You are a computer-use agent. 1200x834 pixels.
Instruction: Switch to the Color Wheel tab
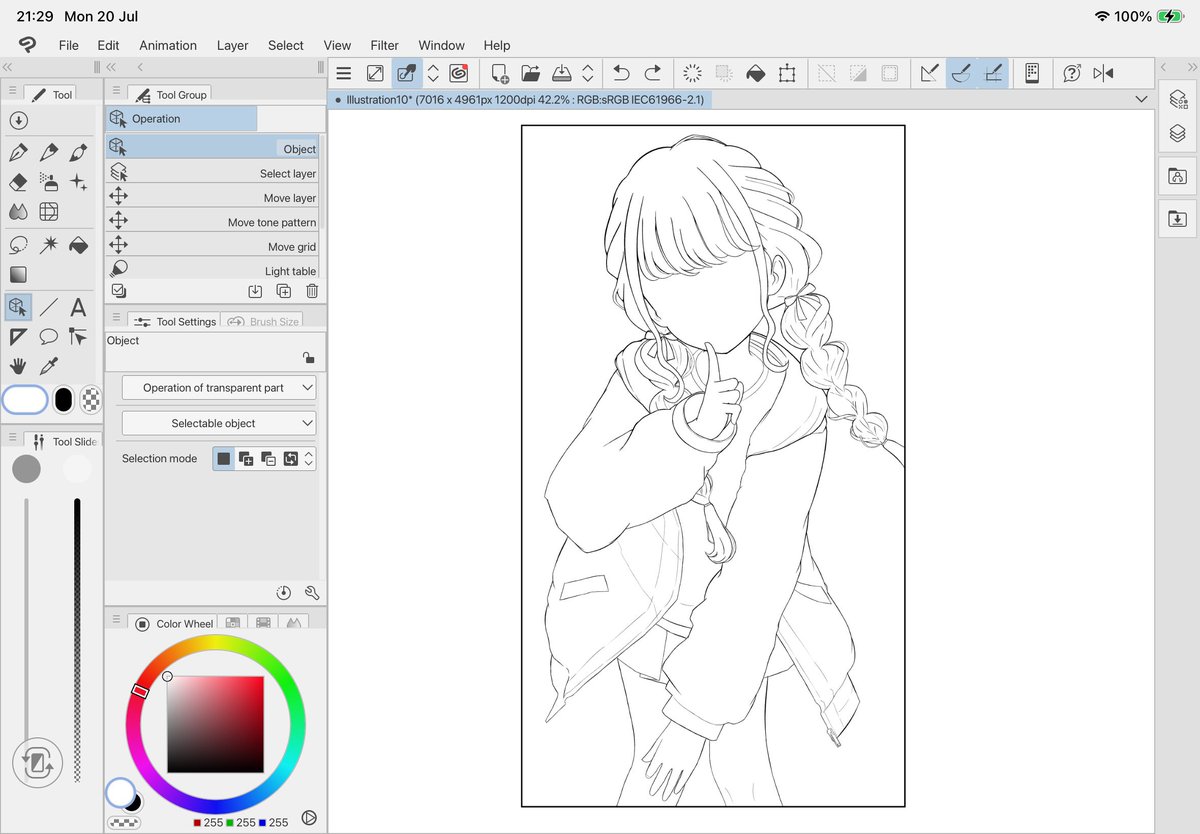[x=175, y=623]
